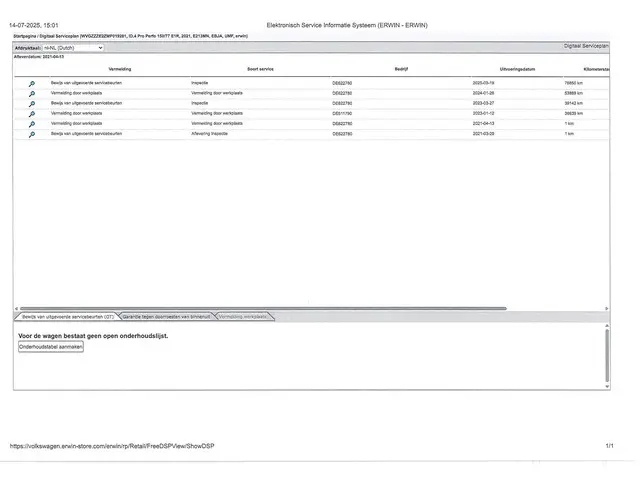Click the Kilometerstand column header

[597, 69]
